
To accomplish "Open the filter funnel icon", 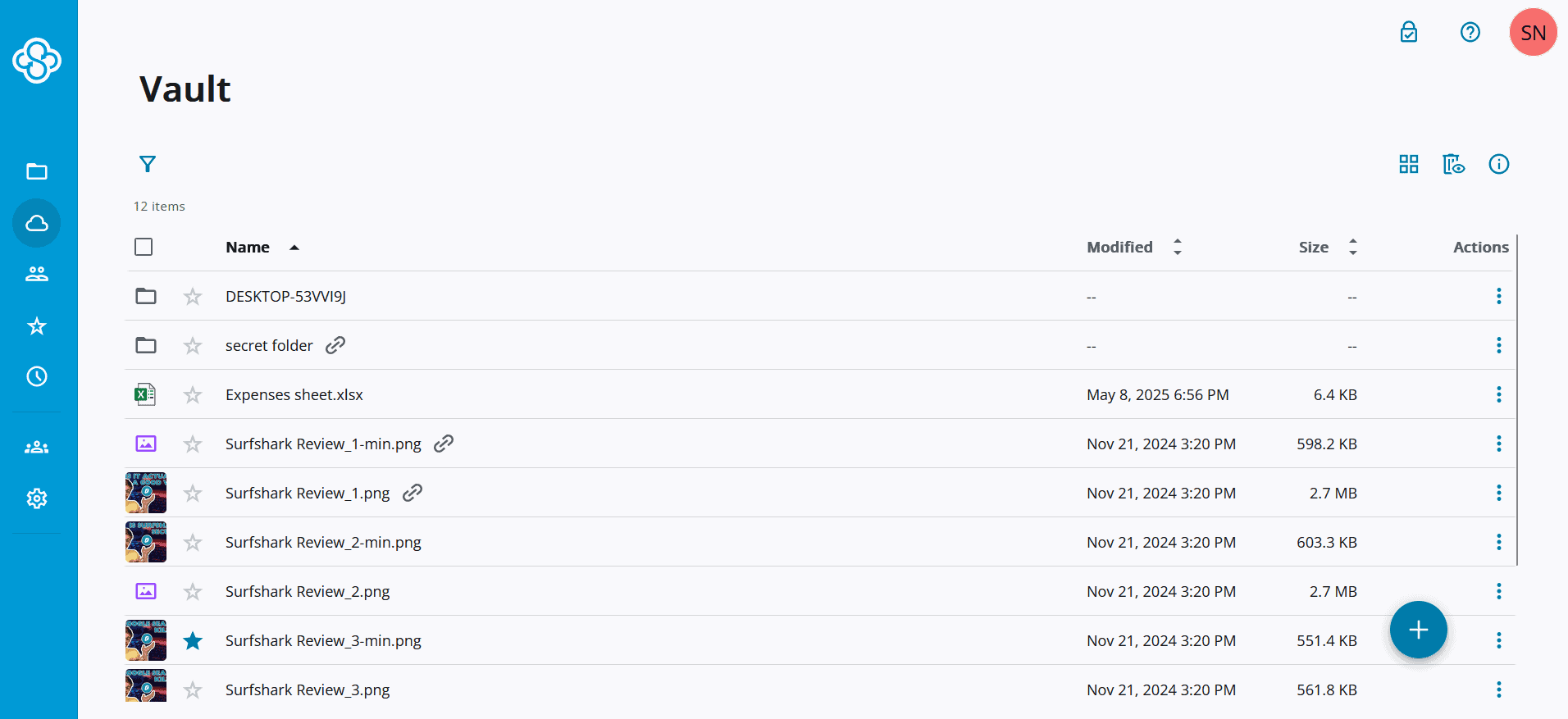I will pyautogui.click(x=148, y=164).
